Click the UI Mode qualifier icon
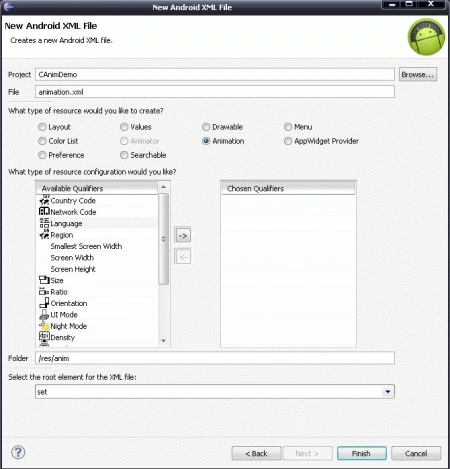This screenshot has width=450, height=469. pos(44,314)
